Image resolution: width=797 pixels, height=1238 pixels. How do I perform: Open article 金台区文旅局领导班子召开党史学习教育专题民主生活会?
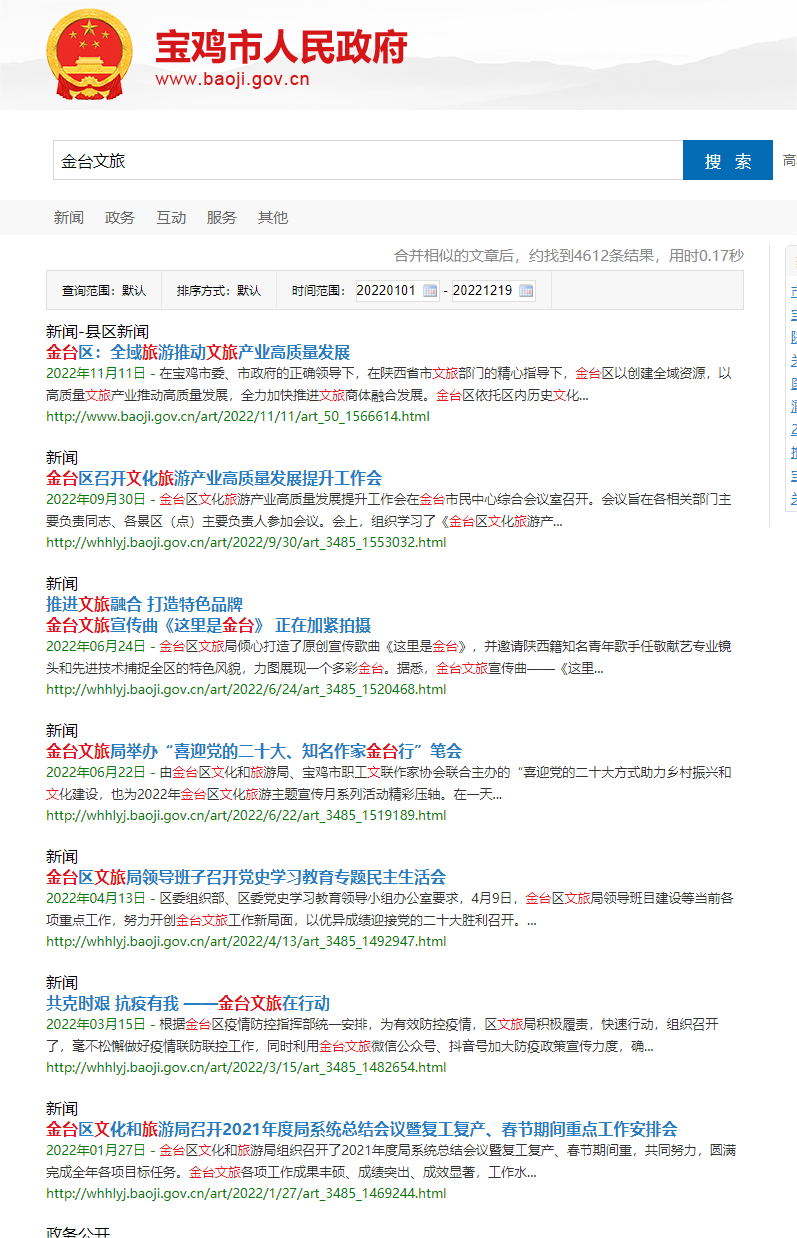[x=246, y=877]
